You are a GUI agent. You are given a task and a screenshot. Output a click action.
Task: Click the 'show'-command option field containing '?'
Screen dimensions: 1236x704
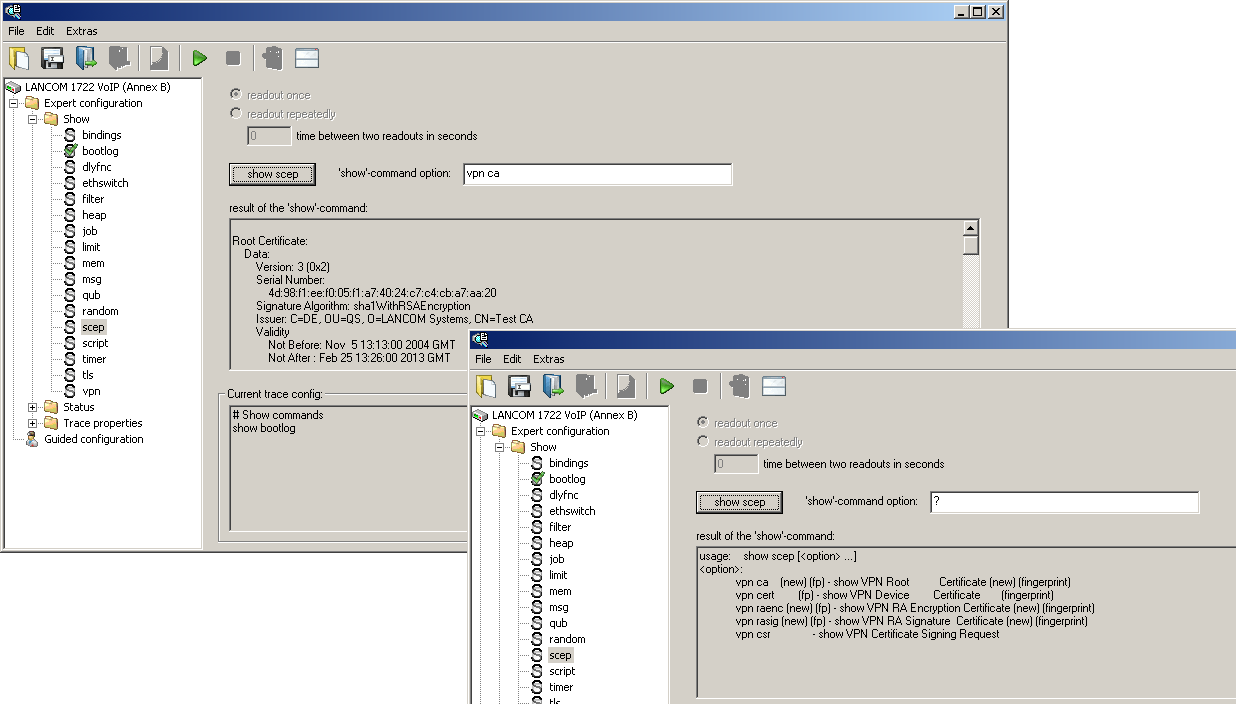(x=1064, y=502)
